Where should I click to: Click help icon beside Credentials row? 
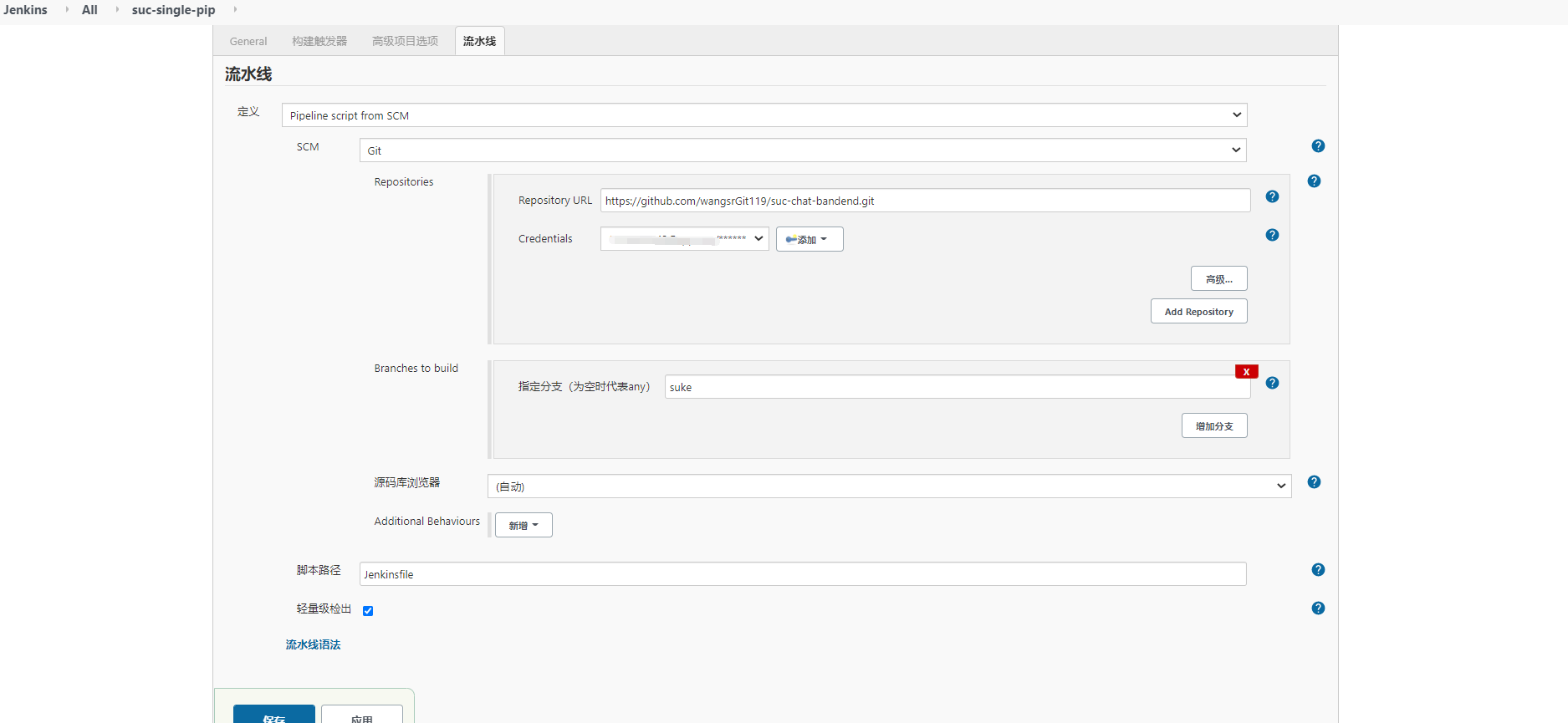point(1272,235)
